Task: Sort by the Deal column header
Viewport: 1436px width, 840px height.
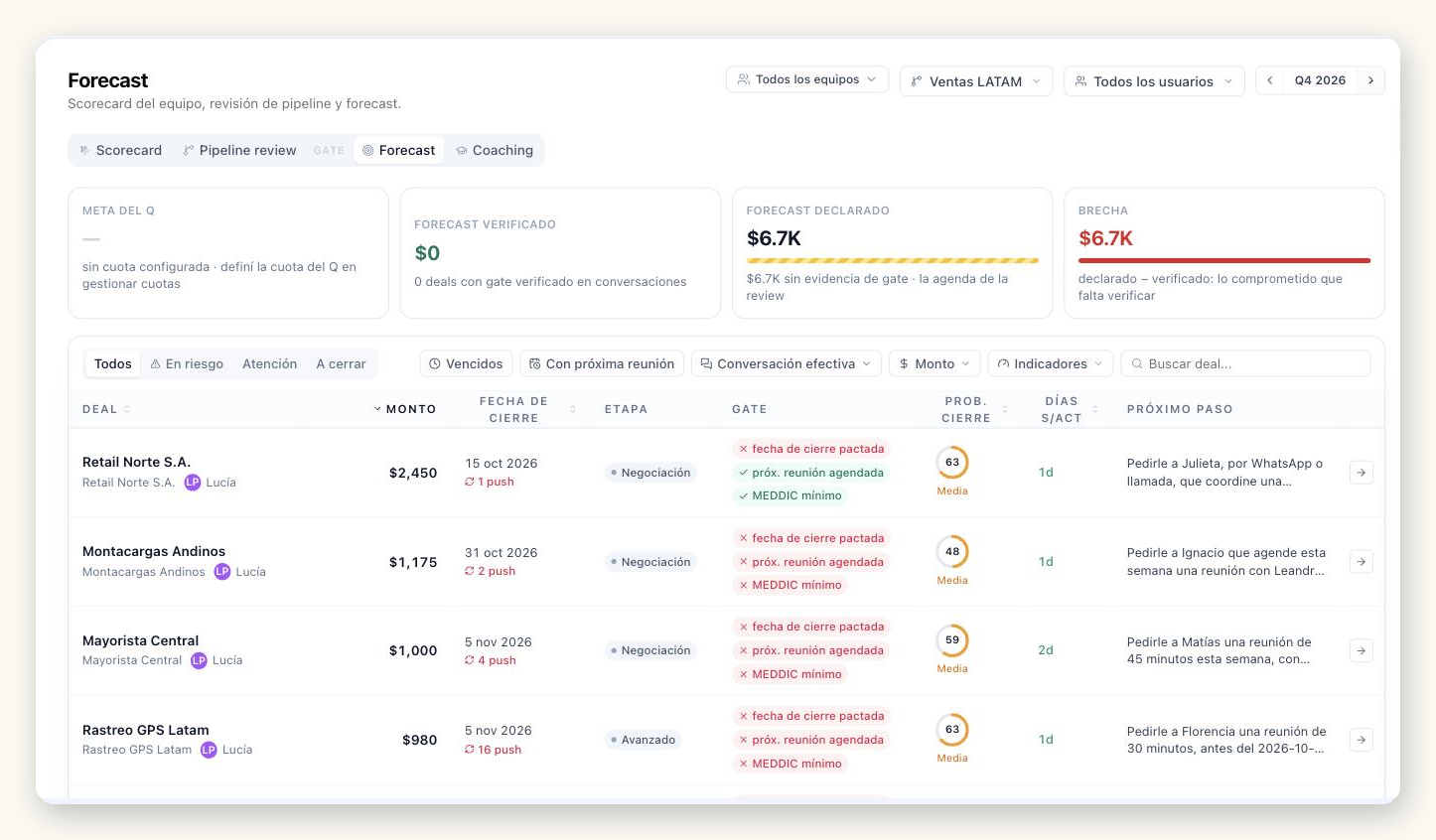Action: (106, 409)
